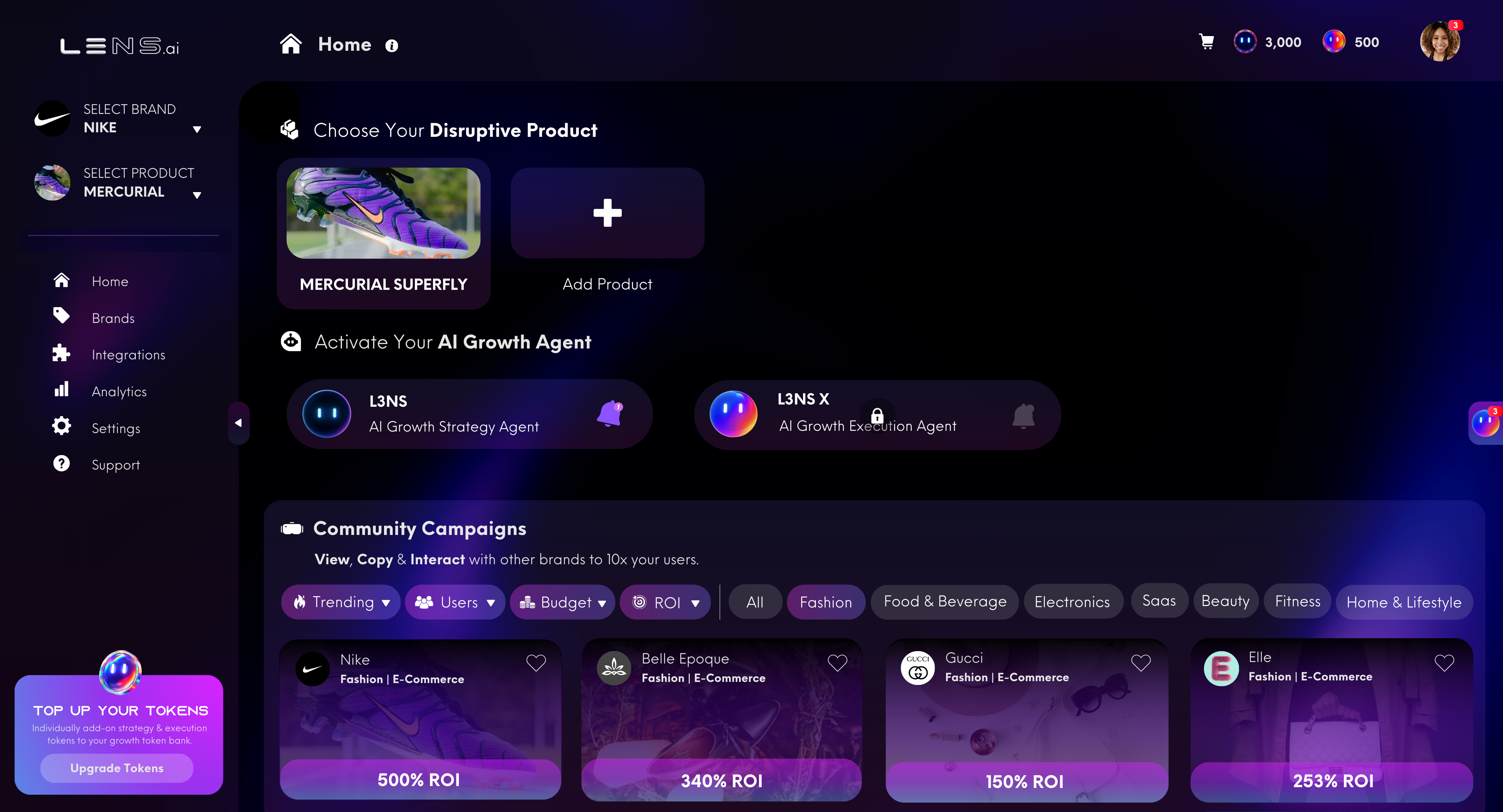Open the floating assistant bubble on right edge
Viewport: 1503px width, 812px height.
tap(1485, 423)
